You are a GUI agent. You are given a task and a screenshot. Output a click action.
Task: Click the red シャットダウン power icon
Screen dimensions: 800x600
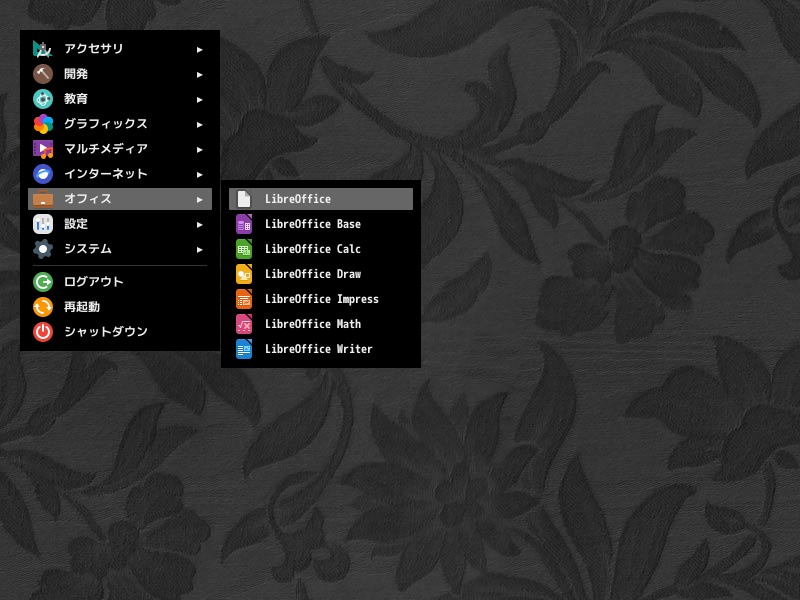(43, 332)
